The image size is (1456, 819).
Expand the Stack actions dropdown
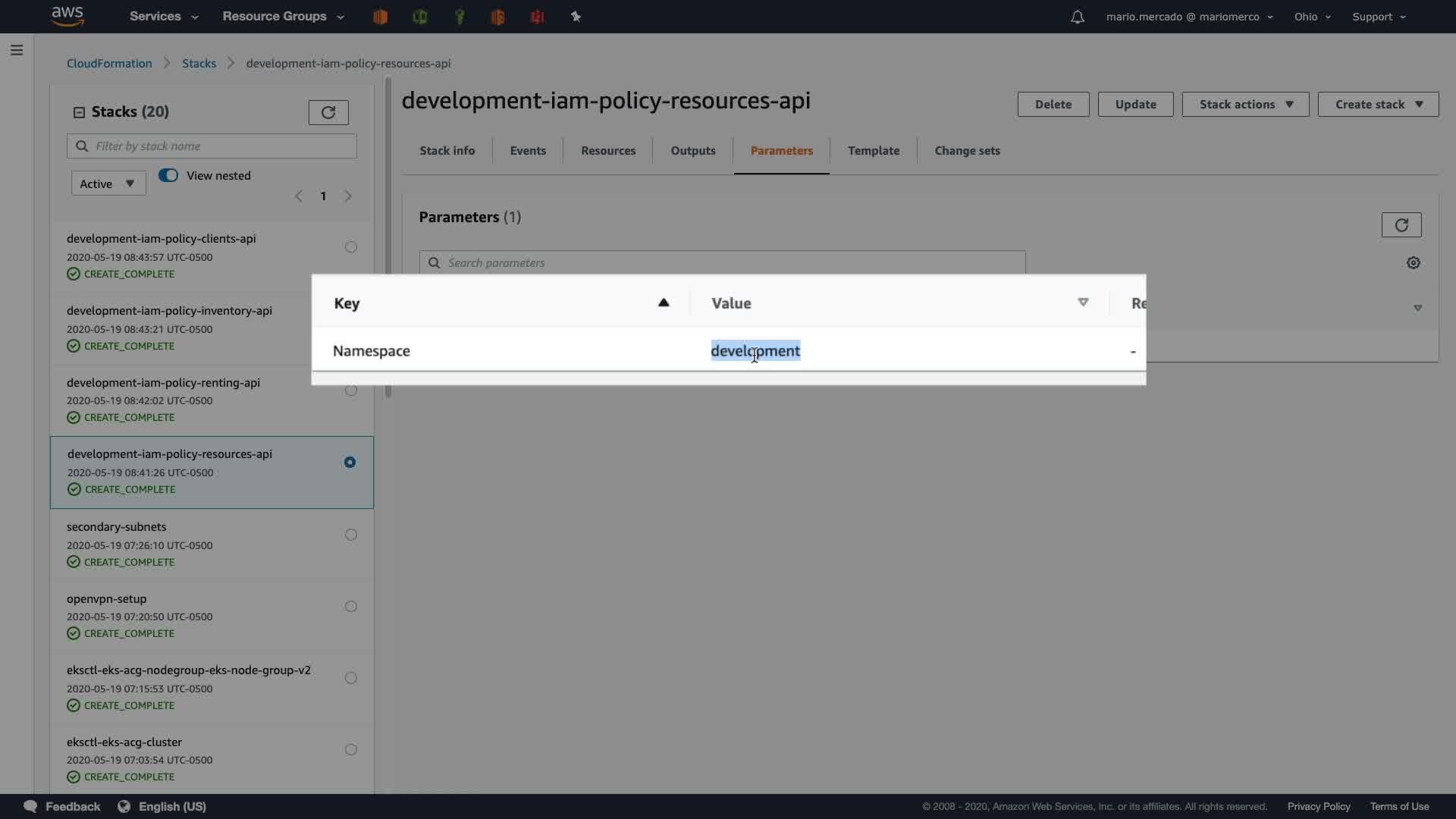coord(1245,105)
